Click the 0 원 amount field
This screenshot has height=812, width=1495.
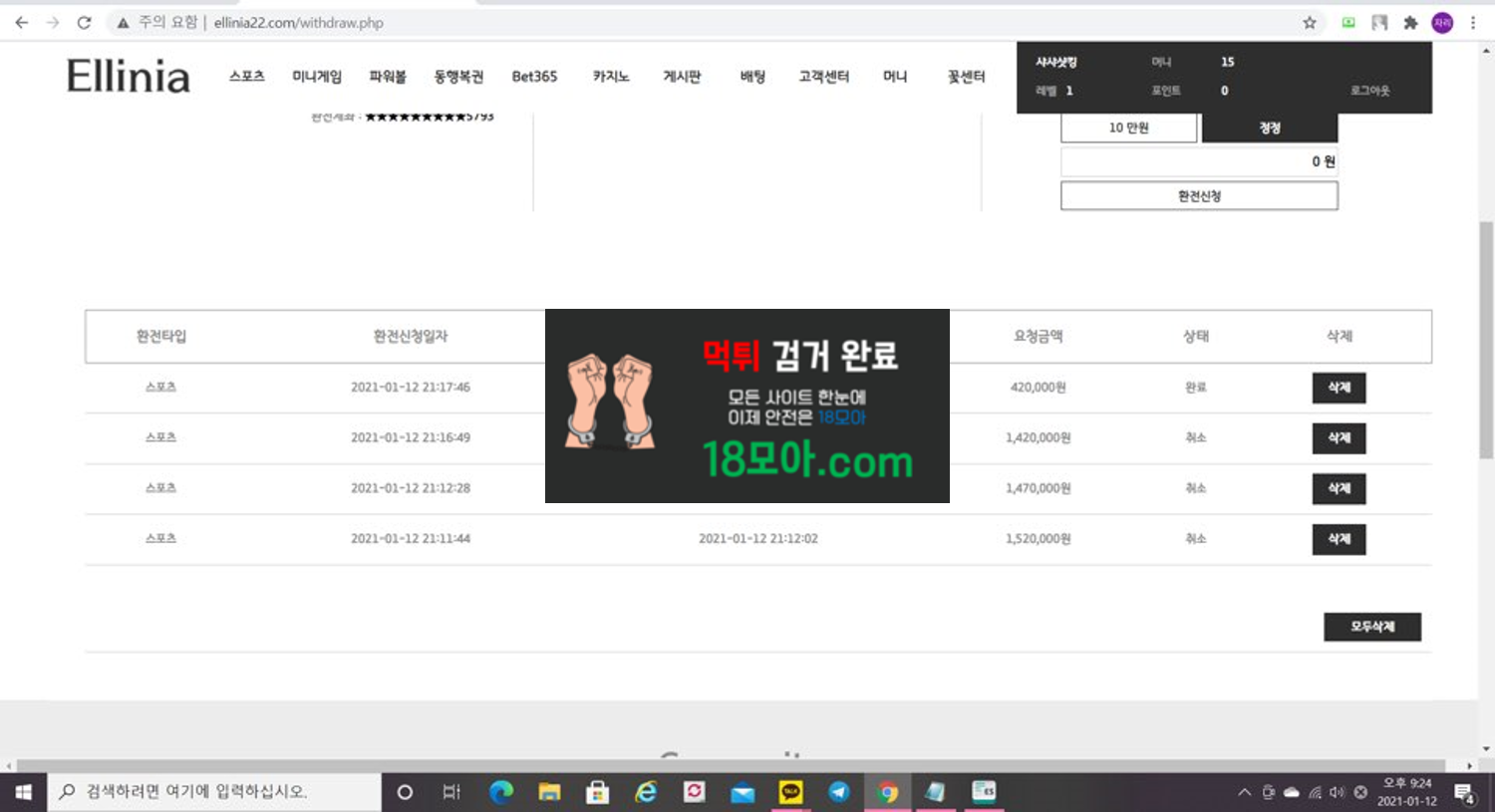point(1199,161)
